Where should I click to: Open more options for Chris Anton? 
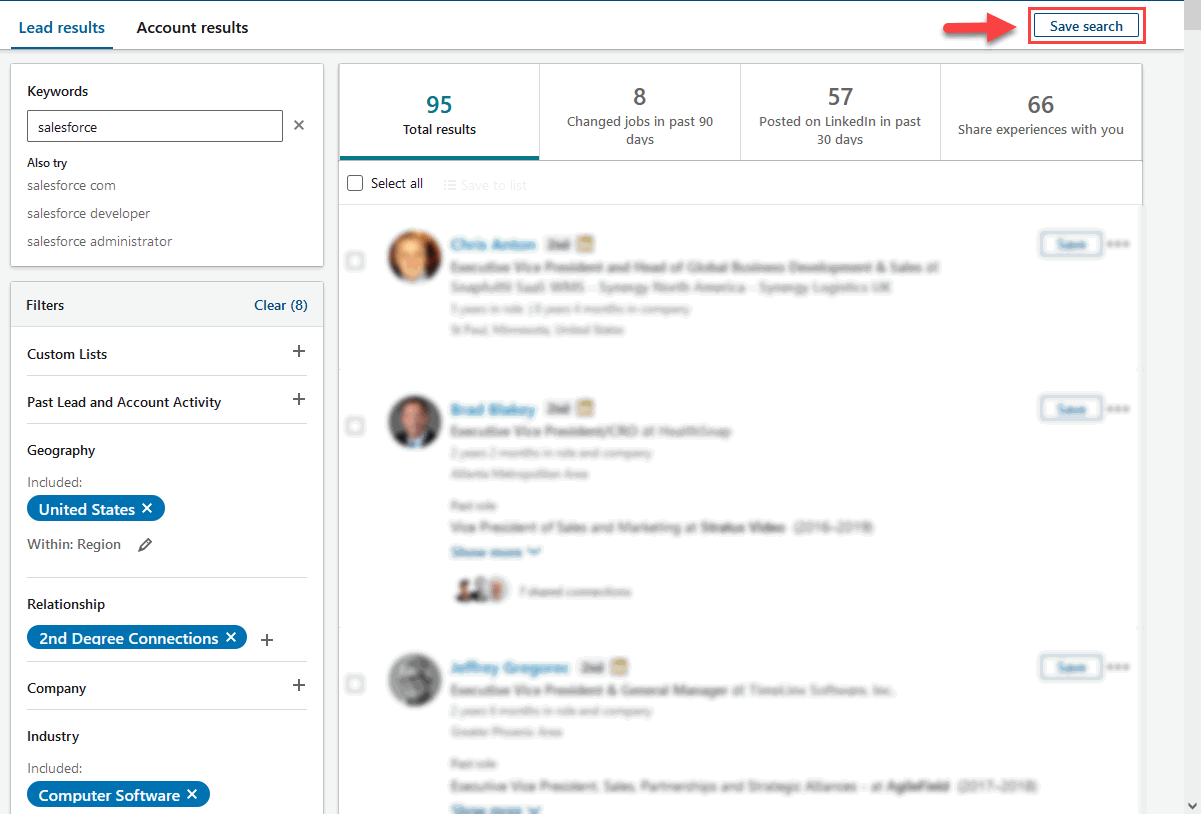[1119, 244]
